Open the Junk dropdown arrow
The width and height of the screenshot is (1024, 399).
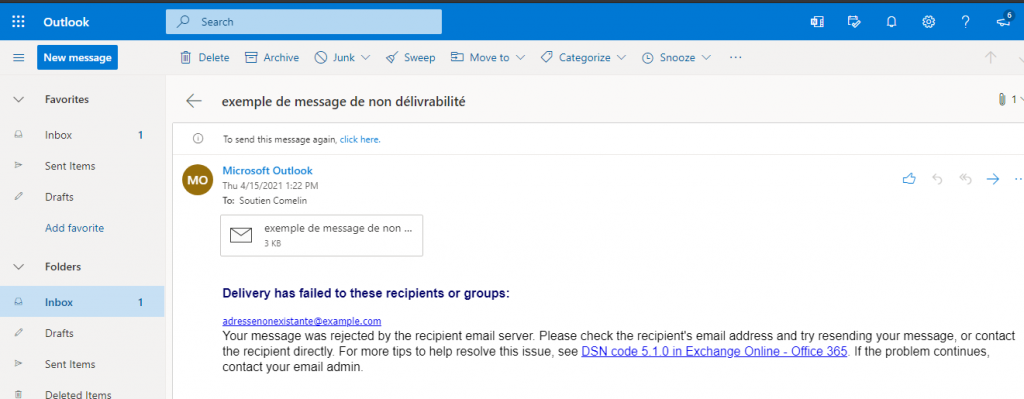tap(365, 57)
